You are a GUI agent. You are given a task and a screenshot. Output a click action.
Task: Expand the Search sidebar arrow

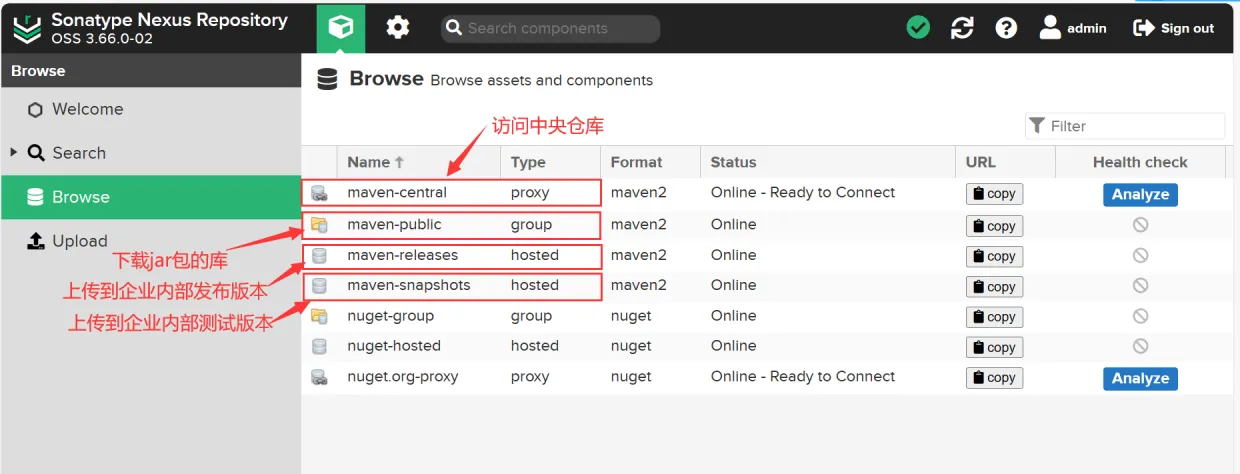[x=14, y=153]
